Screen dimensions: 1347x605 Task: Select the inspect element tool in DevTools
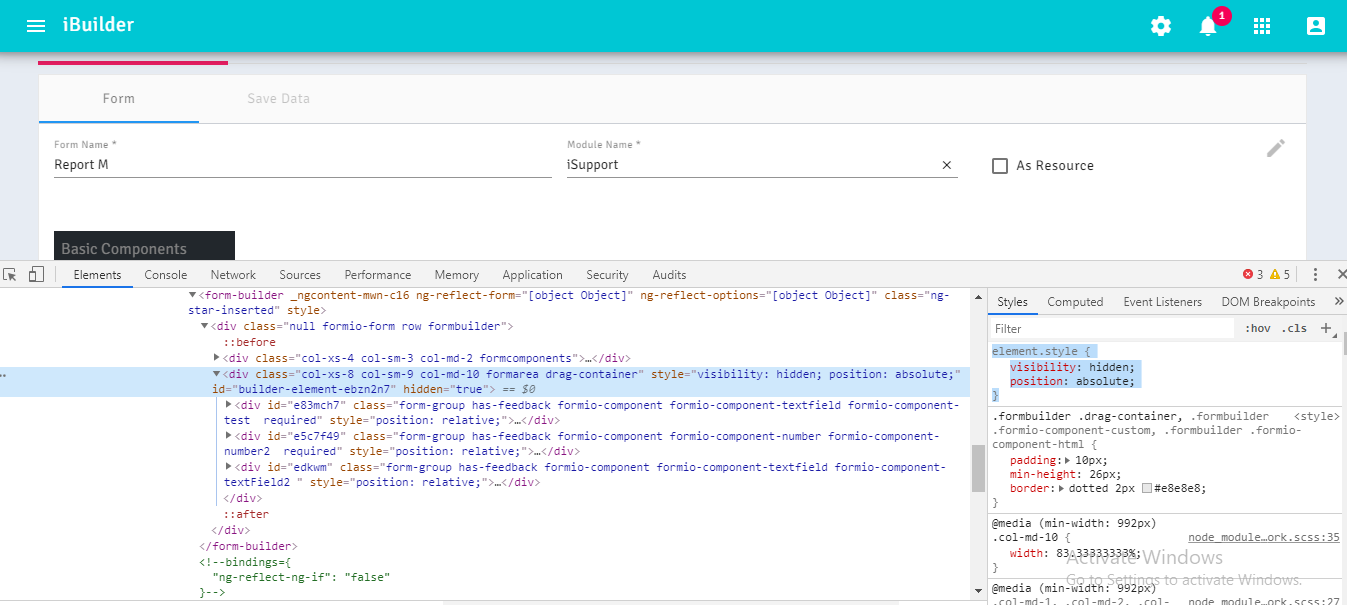tap(11, 274)
